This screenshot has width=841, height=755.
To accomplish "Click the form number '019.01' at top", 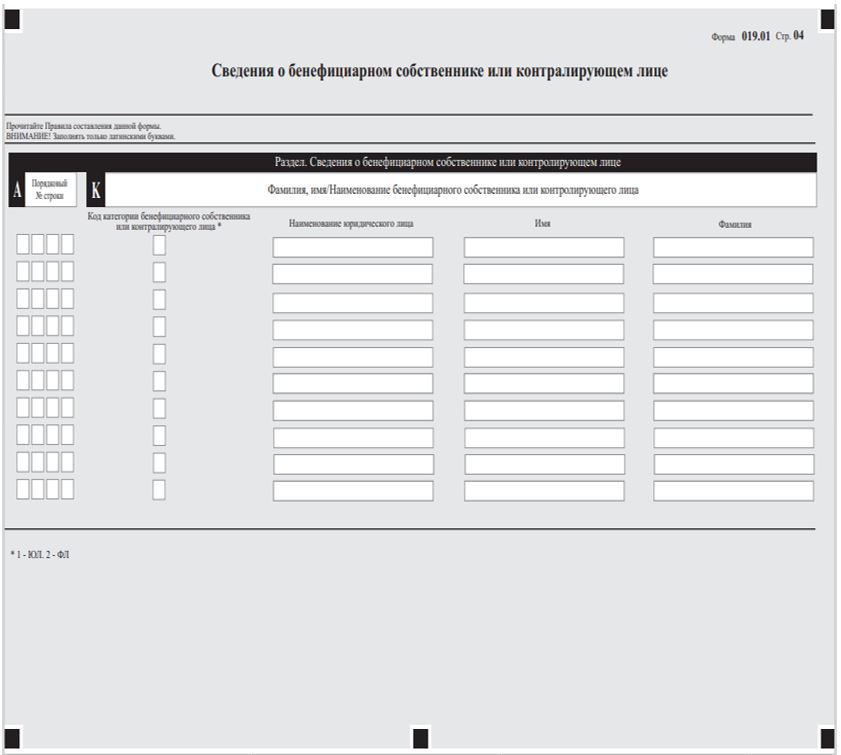I will click(755, 36).
